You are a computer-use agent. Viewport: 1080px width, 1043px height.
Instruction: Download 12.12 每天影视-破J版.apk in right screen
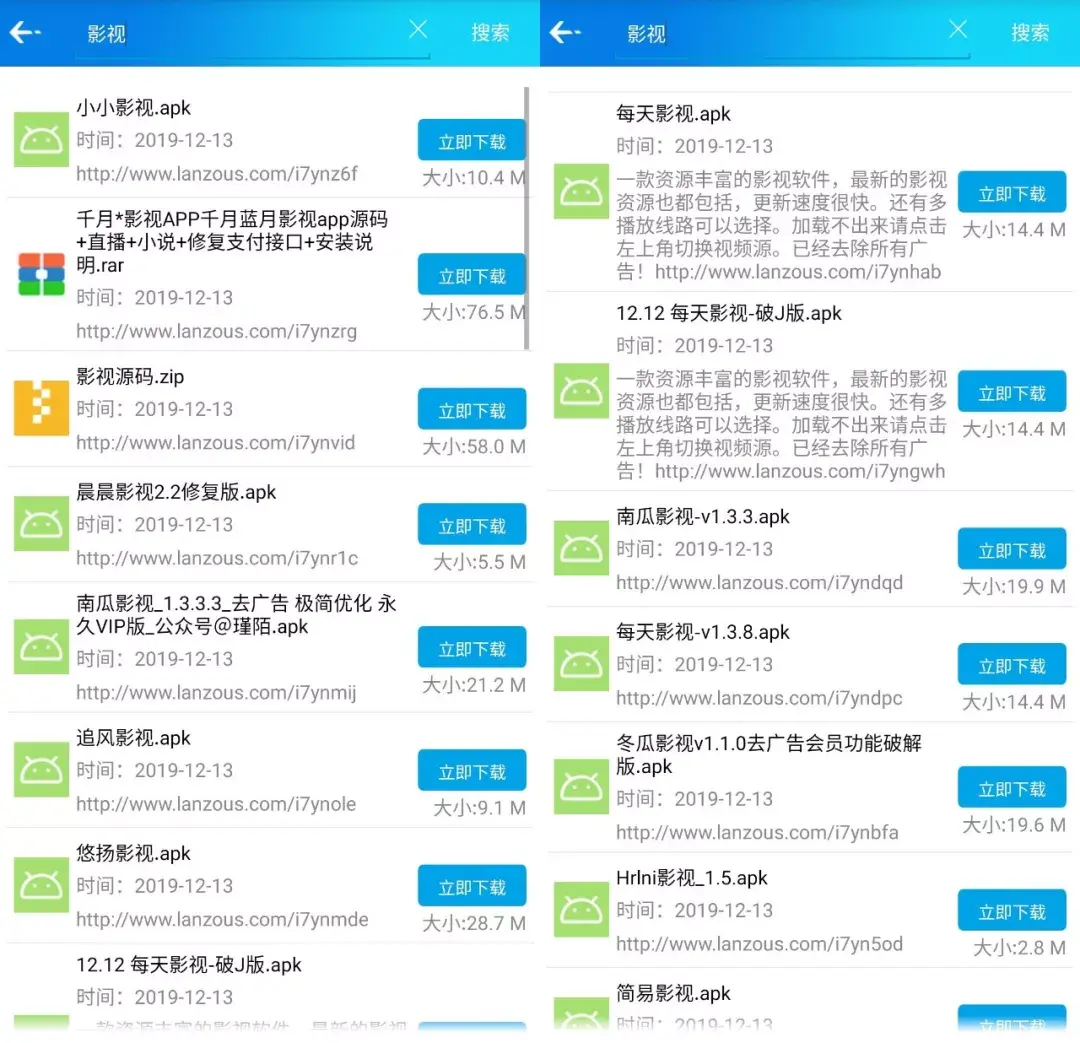pyautogui.click(x=1012, y=391)
